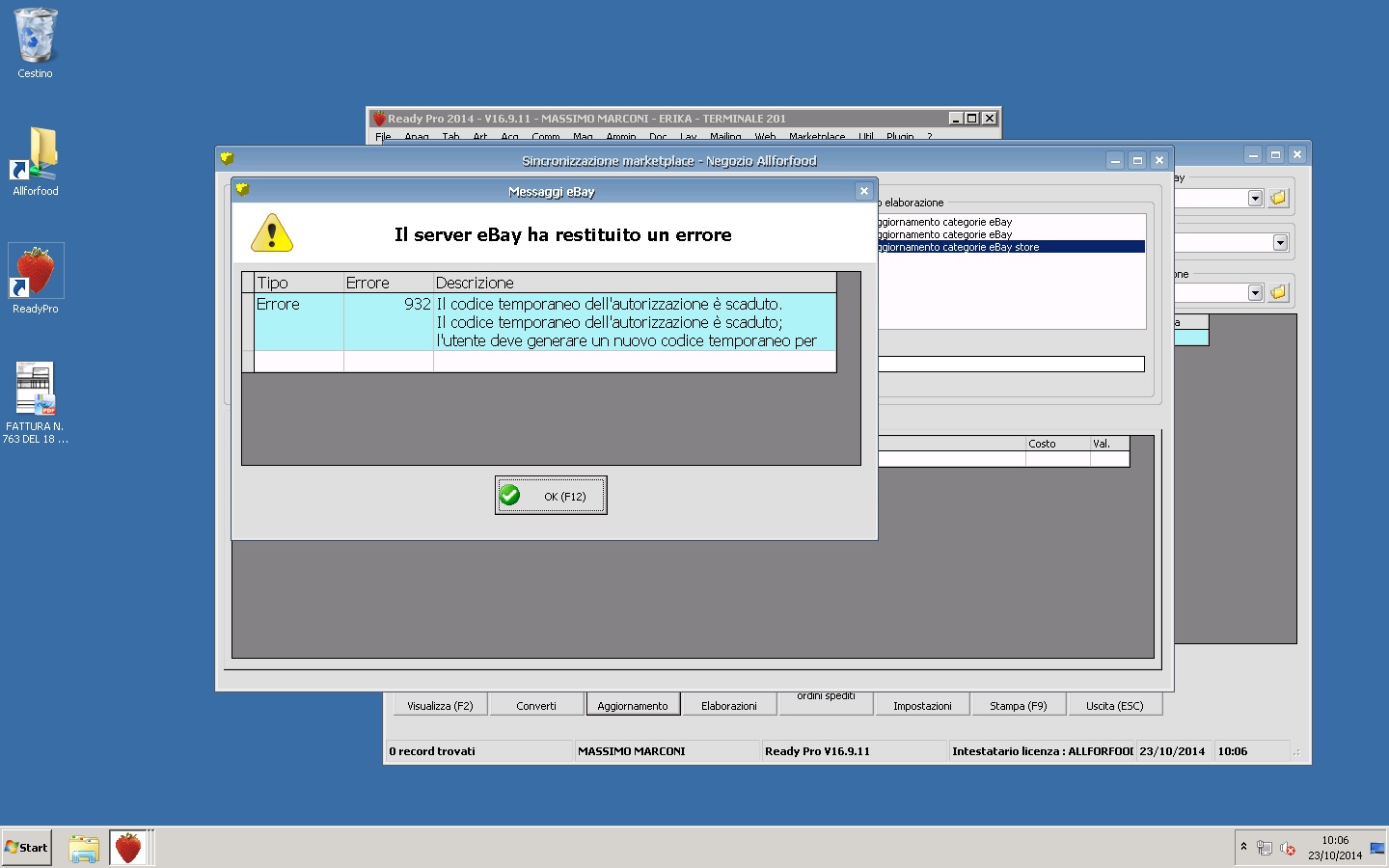This screenshot has height=868, width=1389.
Task: Click the Descrizione column header
Action: pyautogui.click(x=635, y=283)
